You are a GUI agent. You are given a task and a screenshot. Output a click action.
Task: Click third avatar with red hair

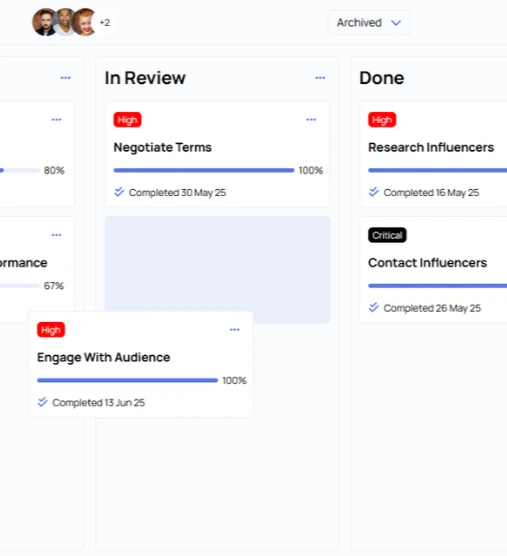click(85, 22)
